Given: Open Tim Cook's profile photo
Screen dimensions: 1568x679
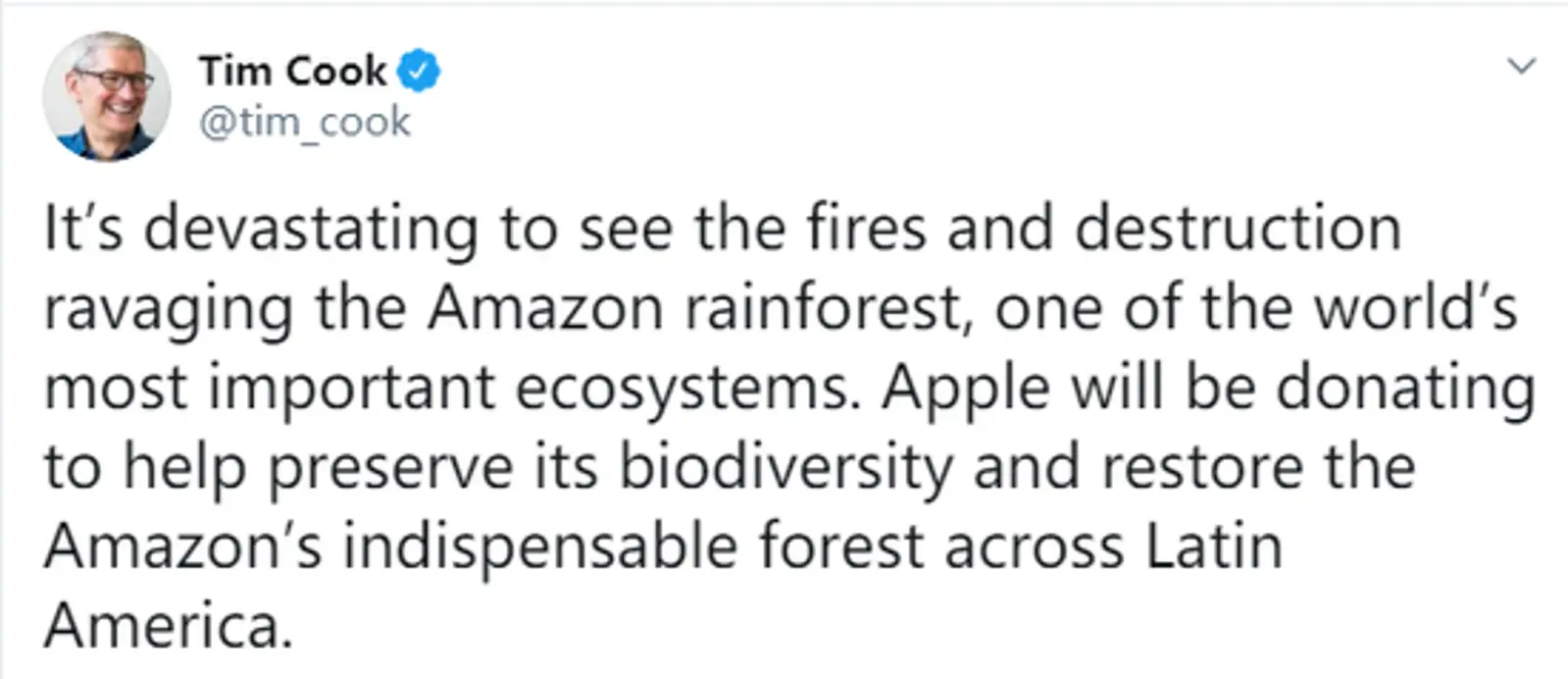Looking at the screenshot, I should (x=106, y=96).
